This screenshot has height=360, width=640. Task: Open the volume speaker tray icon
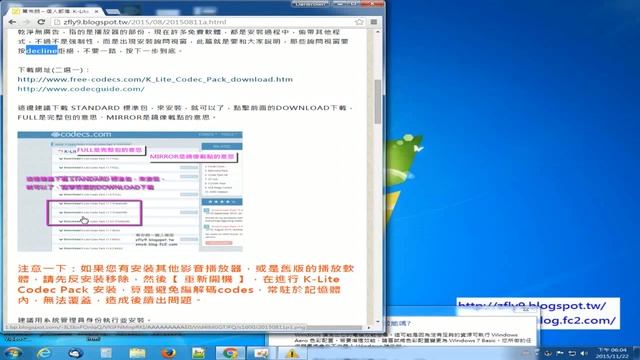click(x=584, y=353)
